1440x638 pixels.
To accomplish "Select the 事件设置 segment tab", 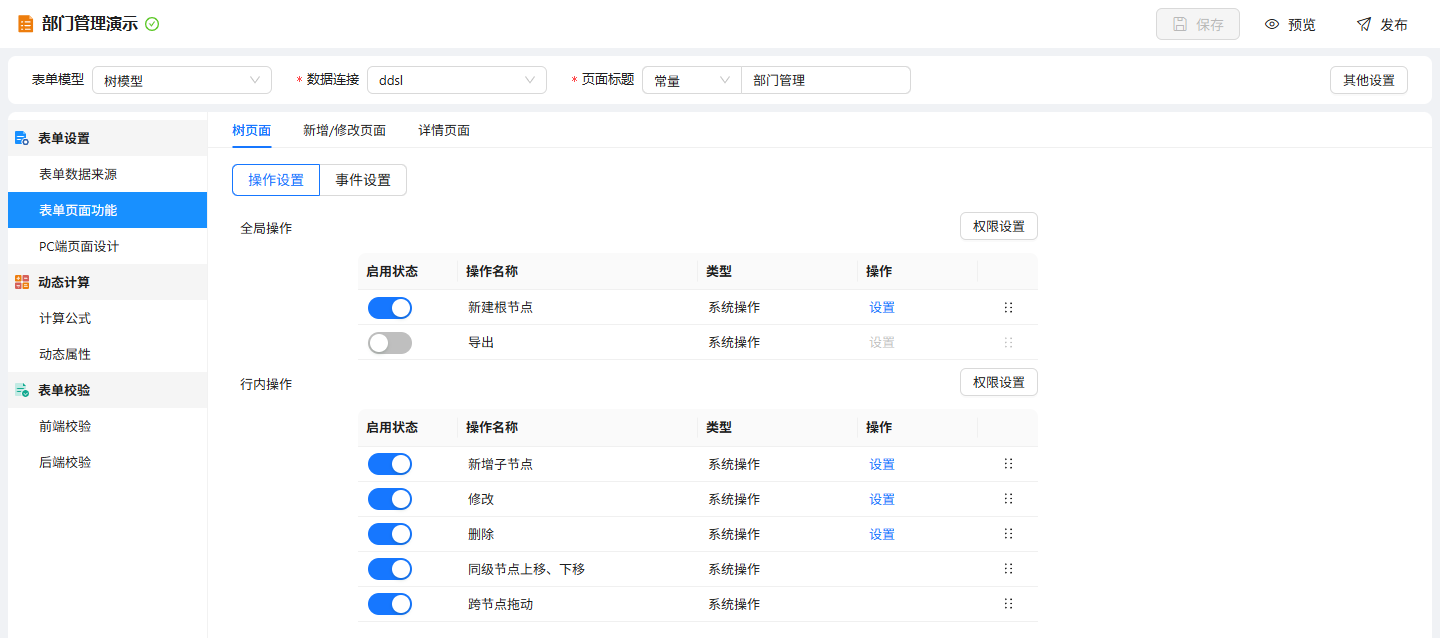I will tap(363, 180).
